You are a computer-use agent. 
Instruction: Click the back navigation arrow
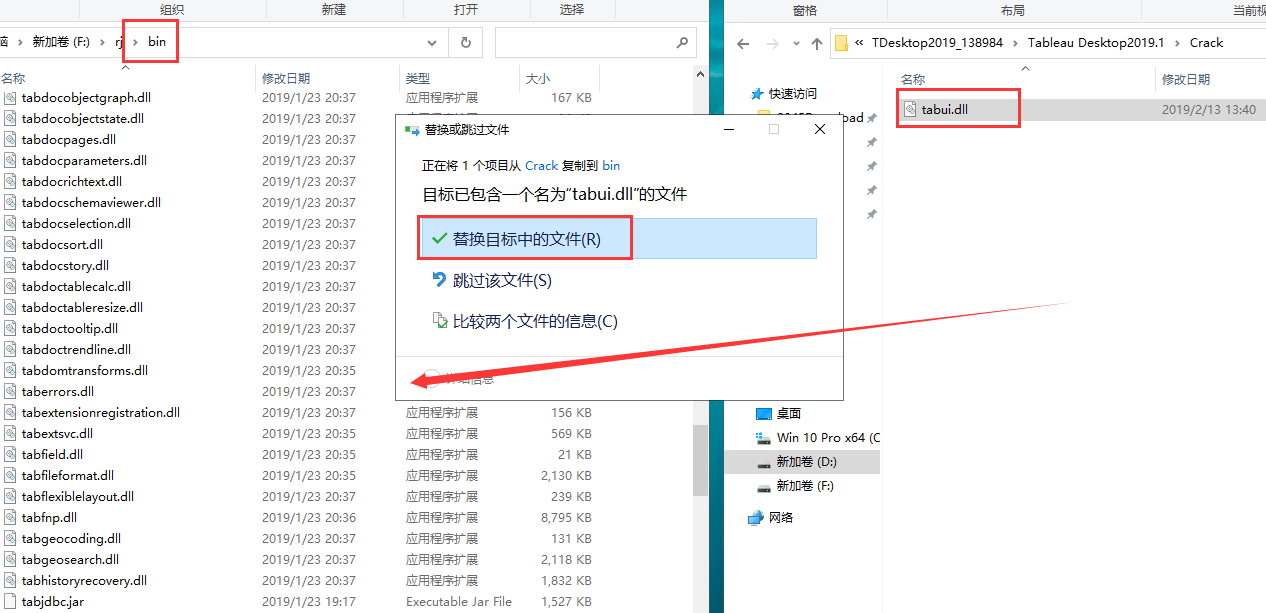click(745, 42)
